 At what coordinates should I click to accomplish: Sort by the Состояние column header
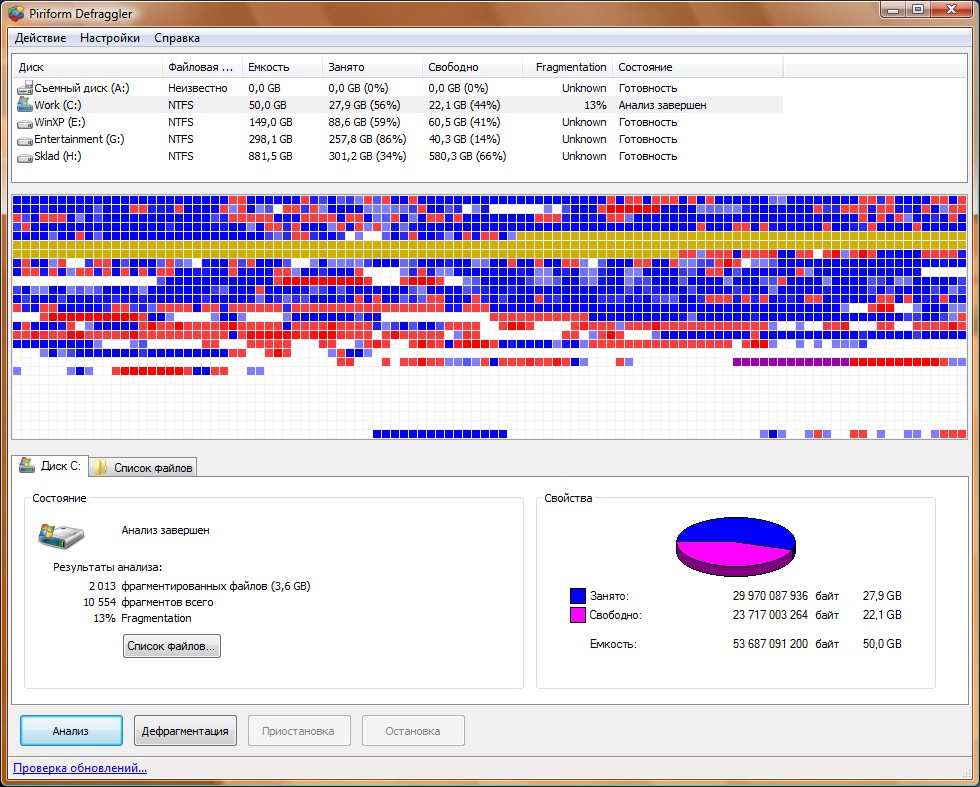[x=698, y=67]
